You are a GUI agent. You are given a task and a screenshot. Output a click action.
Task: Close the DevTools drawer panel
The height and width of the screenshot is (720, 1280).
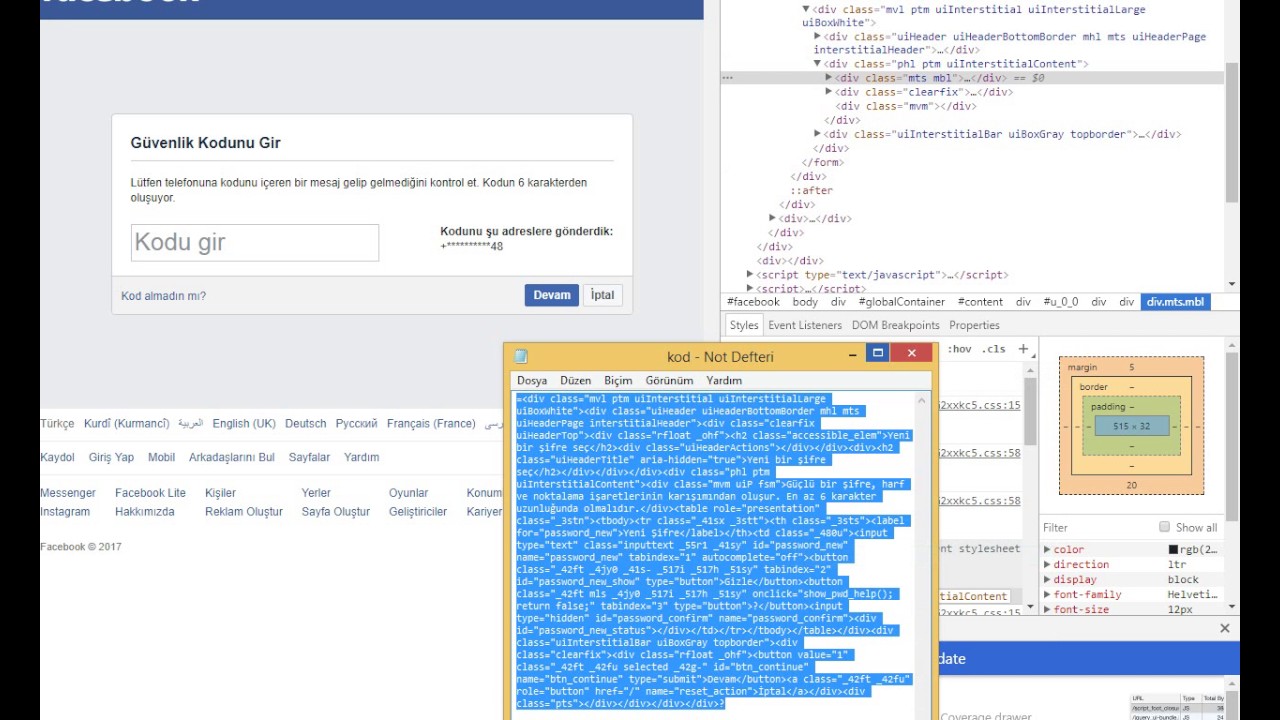1225,628
